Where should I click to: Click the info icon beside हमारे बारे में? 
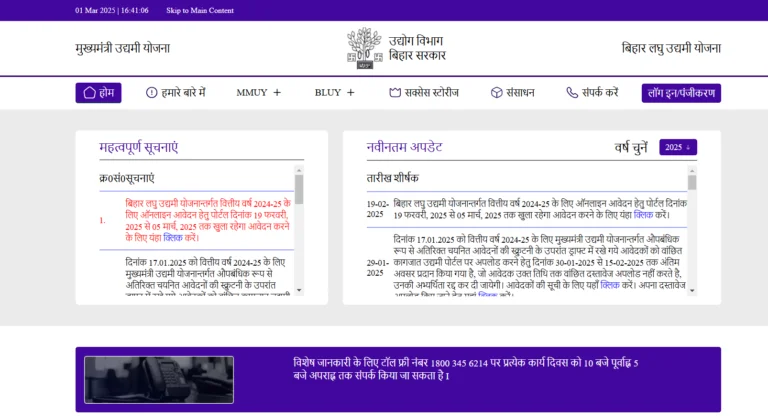151,92
